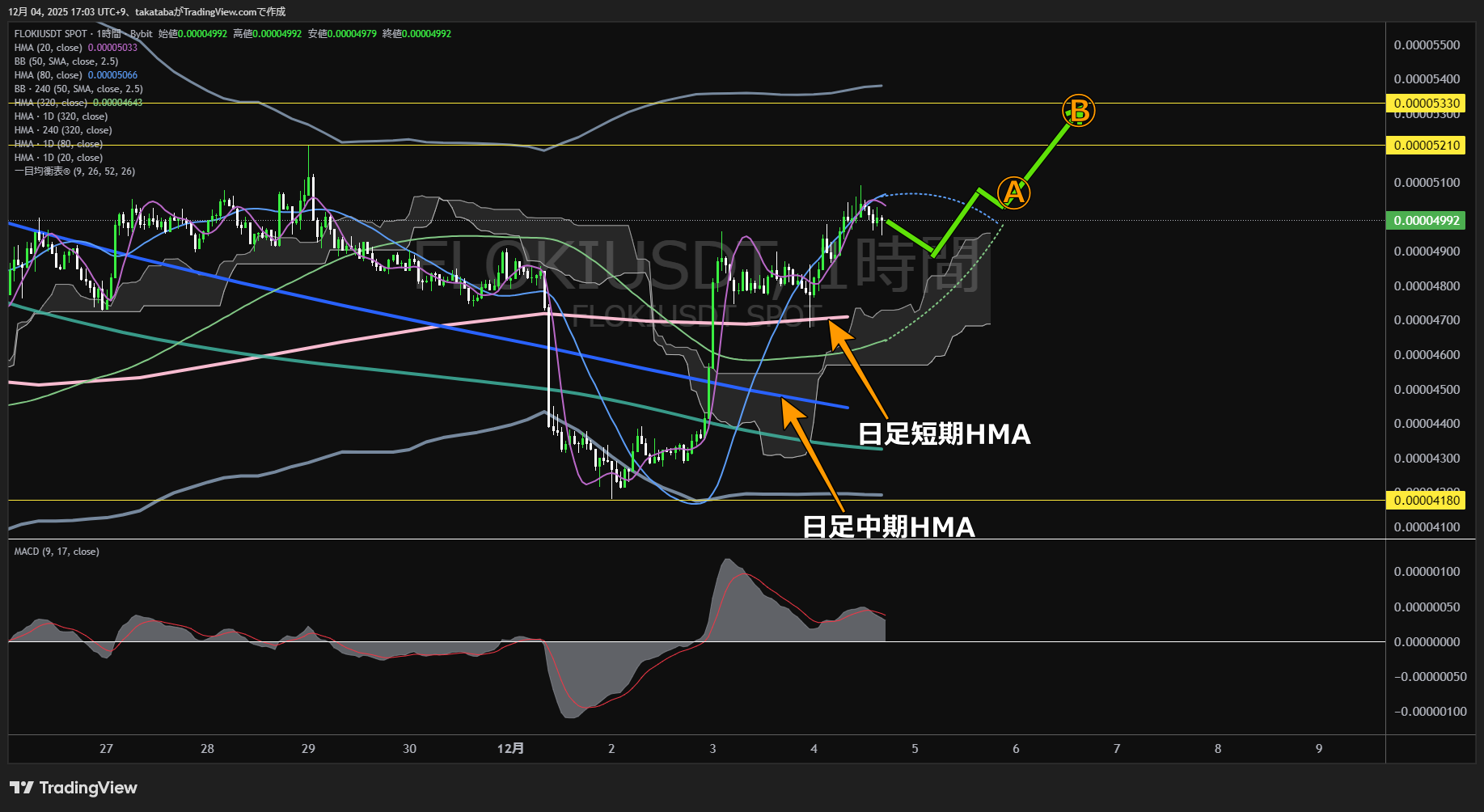
Task: Click the 0.00000000 MACD zero axis label
Action: tap(1427, 642)
